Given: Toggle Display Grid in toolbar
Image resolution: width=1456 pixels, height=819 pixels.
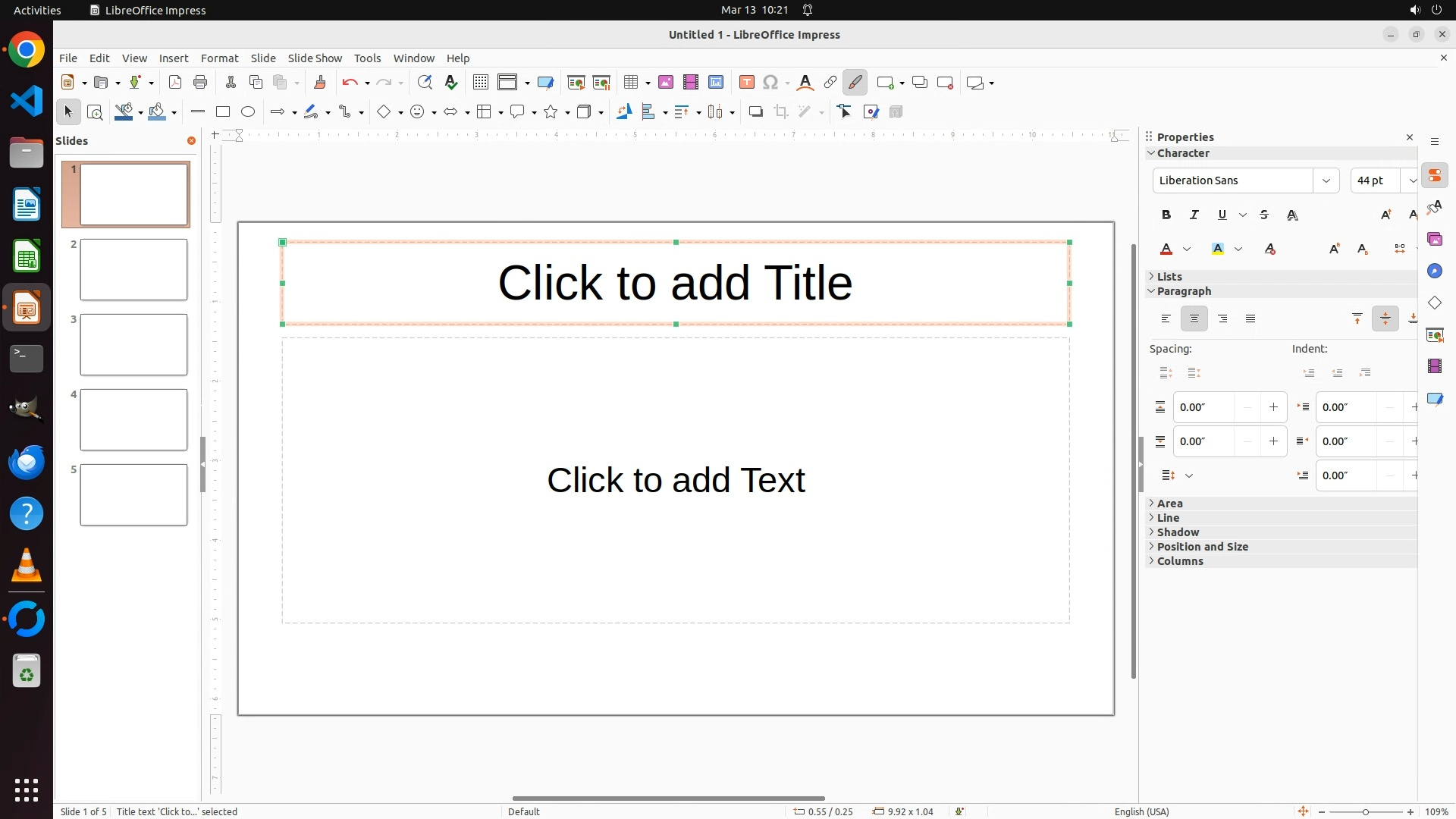Looking at the screenshot, I should [481, 83].
